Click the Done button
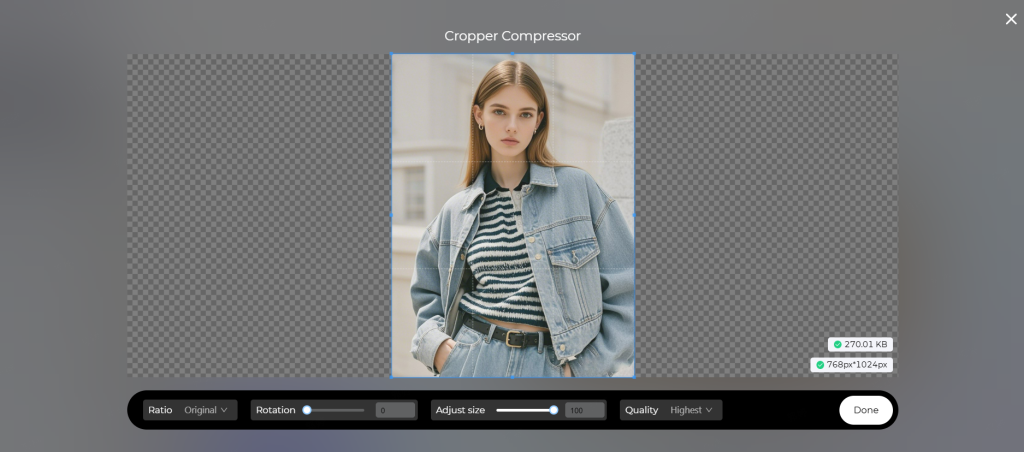 (866, 410)
